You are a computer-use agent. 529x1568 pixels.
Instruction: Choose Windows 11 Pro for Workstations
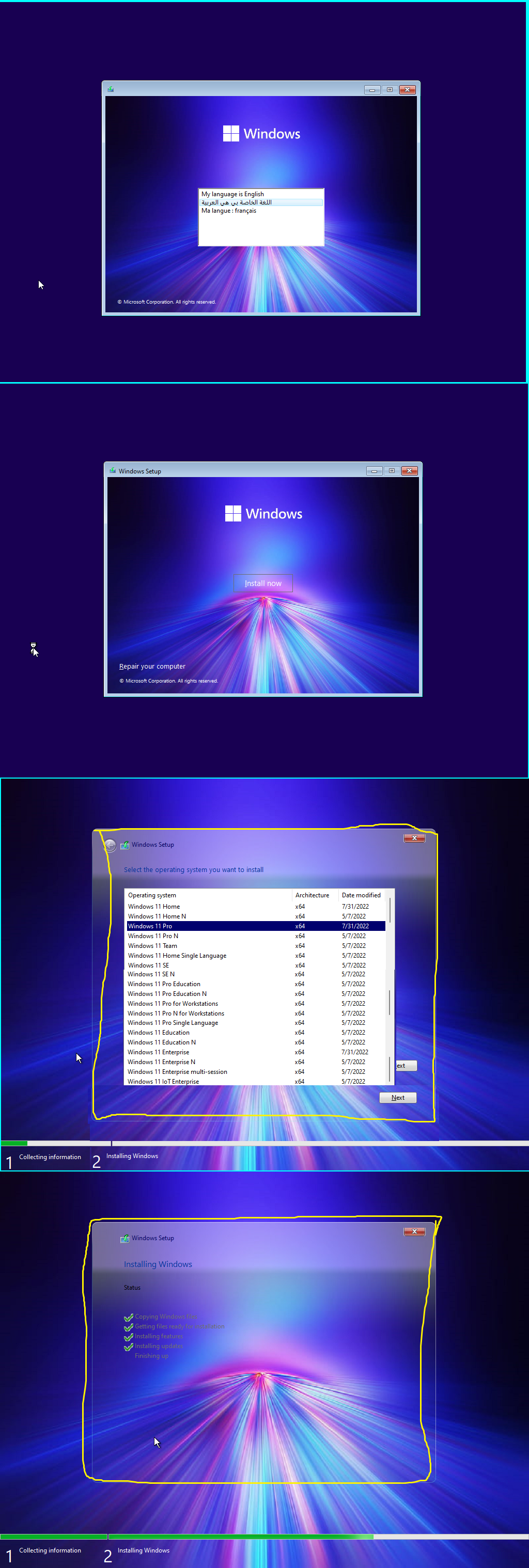[x=256, y=1004]
